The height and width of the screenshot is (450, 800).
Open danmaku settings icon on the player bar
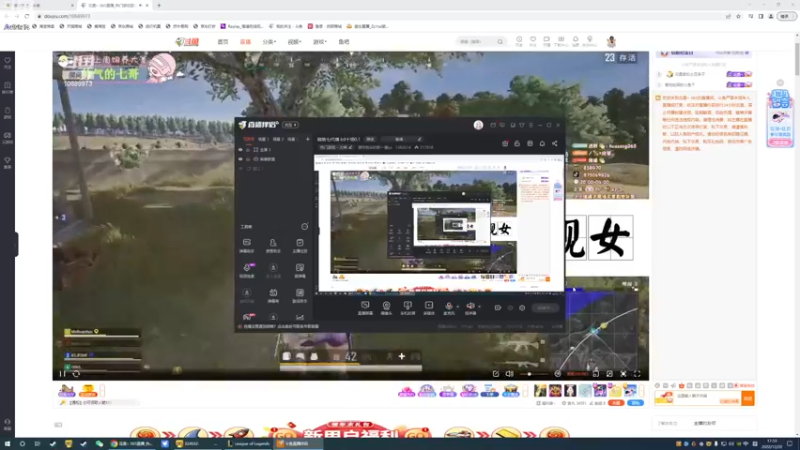558,374
